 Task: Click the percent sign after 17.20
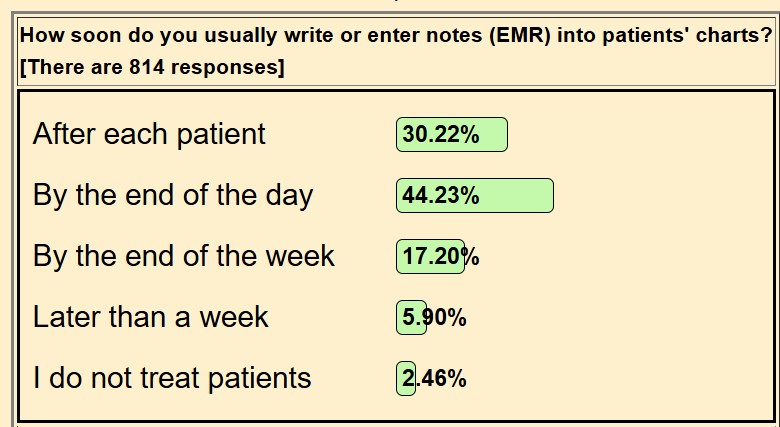470,257
